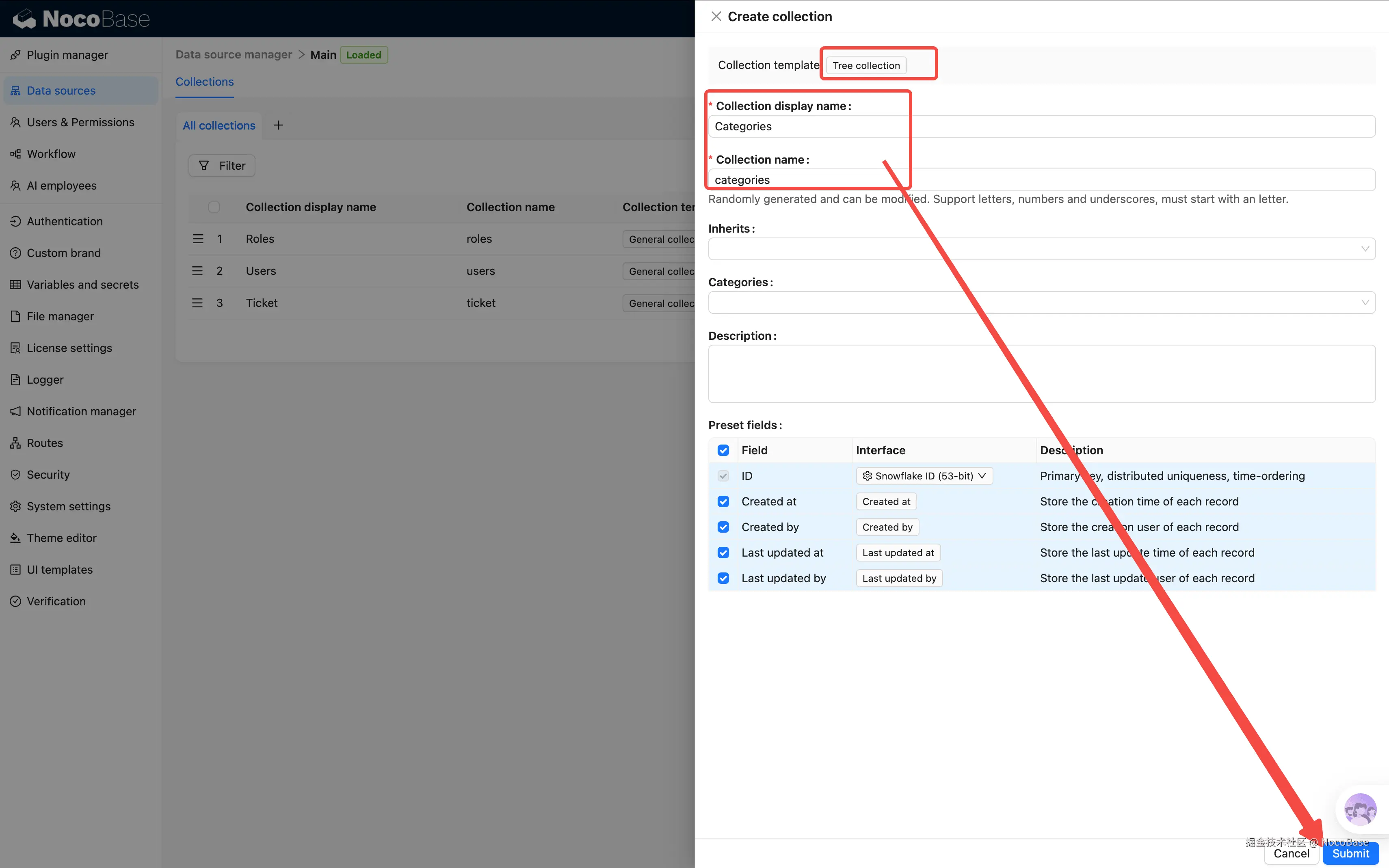Click the Plugin manager rocket icon
1389x868 pixels.
coord(15,54)
